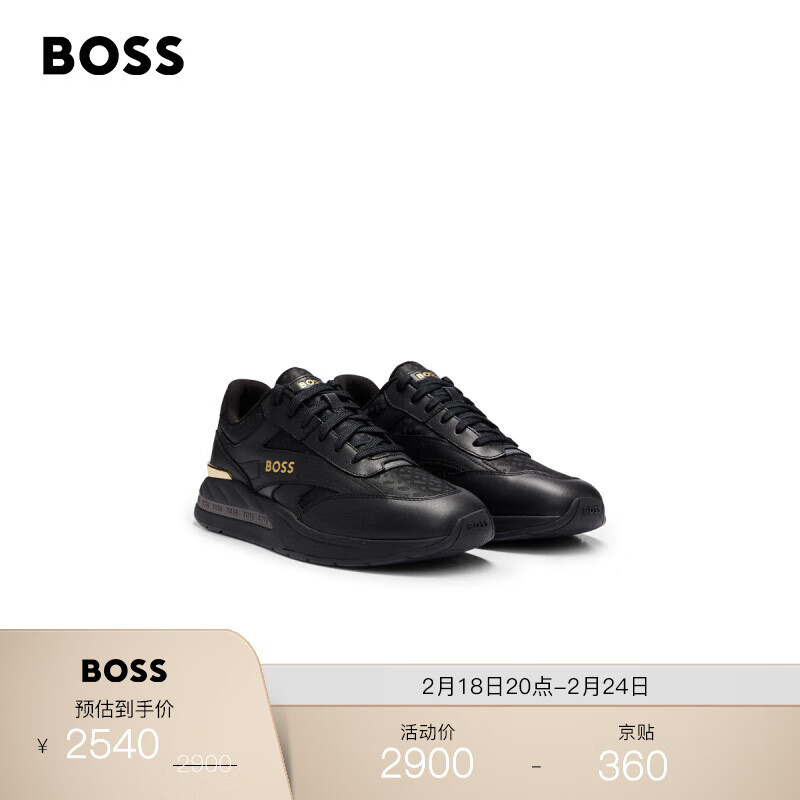This screenshot has height=800, width=800.
Task: Click the 京贴 label
Action: point(636,732)
